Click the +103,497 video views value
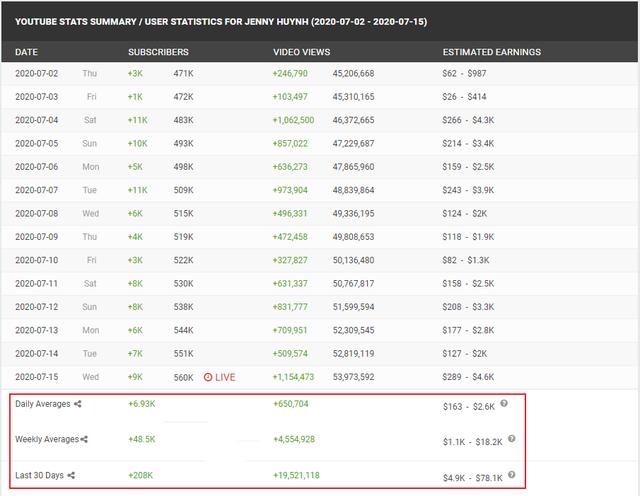Image resolution: width=640 pixels, height=496 pixels. pyautogui.click(x=290, y=97)
